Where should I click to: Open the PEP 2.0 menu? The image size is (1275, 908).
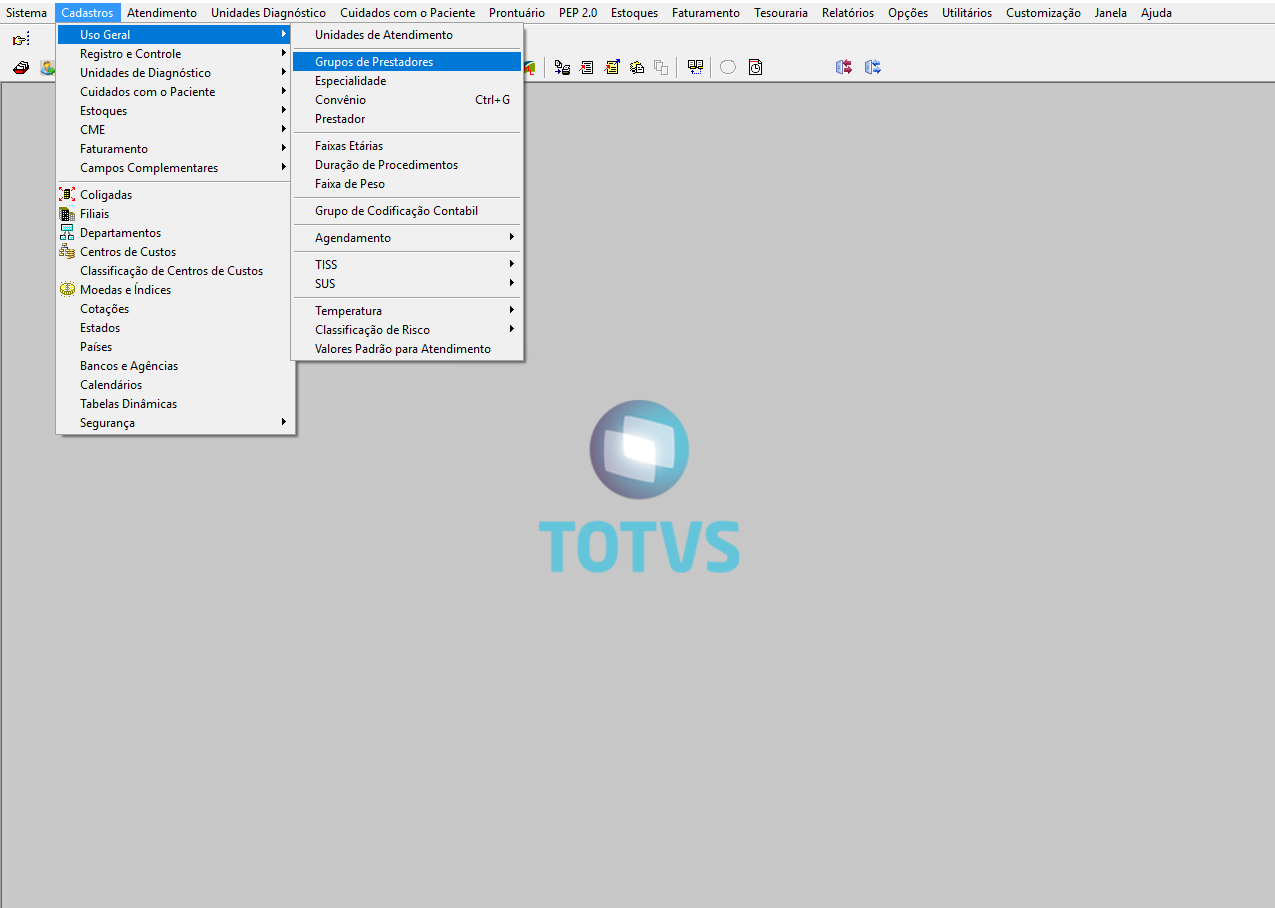pyautogui.click(x=578, y=13)
